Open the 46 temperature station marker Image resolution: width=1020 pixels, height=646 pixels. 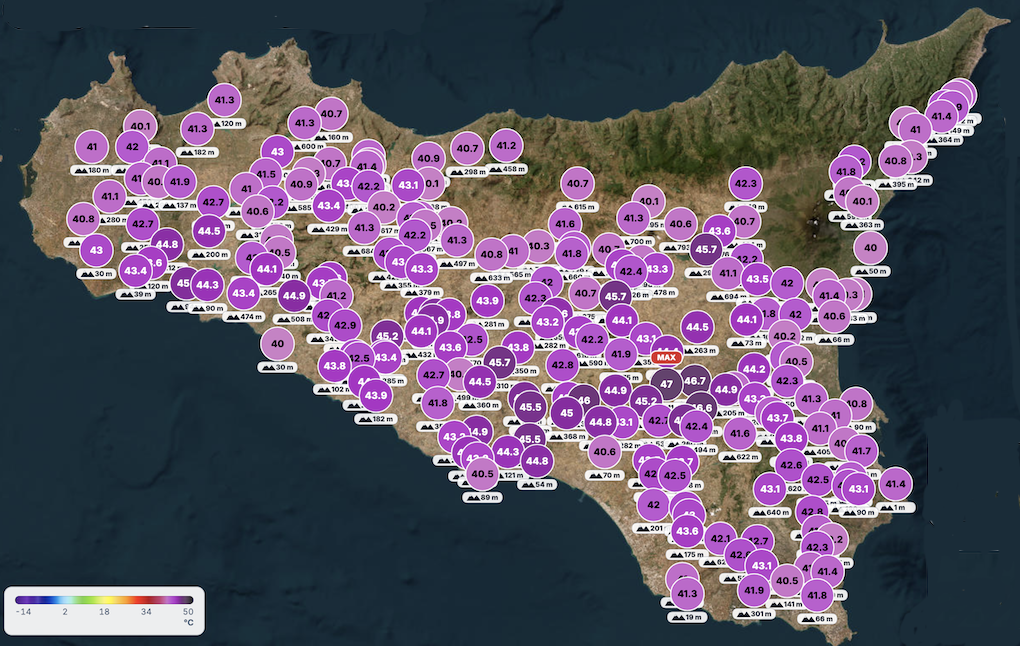[x=584, y=401]
